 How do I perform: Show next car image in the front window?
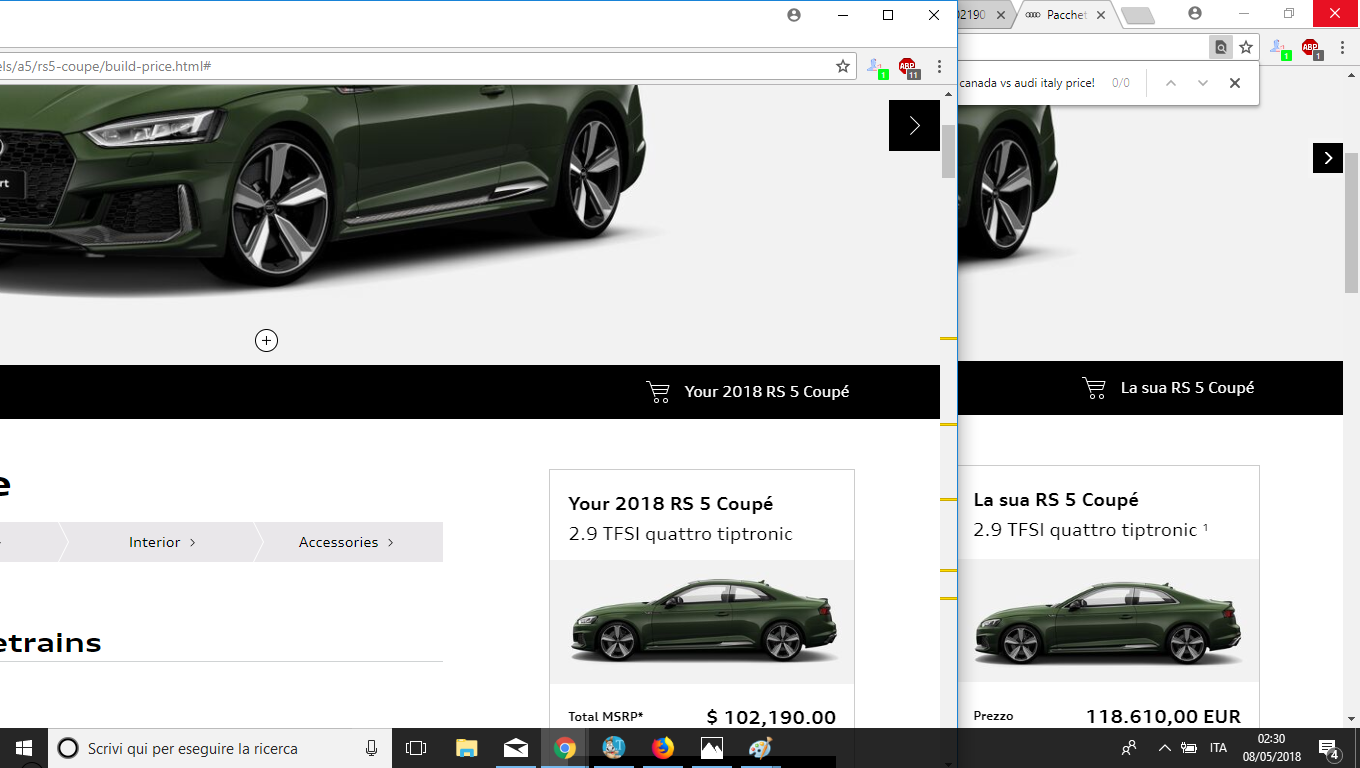(914, 125)
